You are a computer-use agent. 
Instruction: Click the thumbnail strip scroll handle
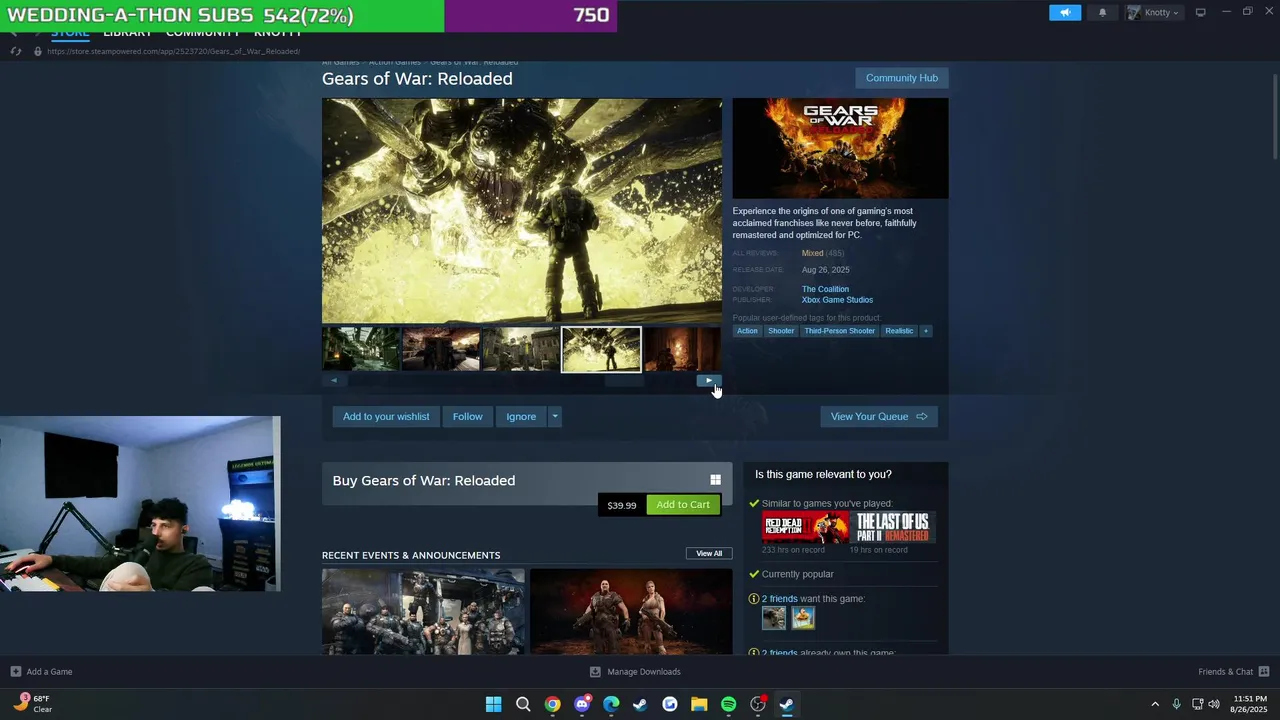[x=624, y=380]
